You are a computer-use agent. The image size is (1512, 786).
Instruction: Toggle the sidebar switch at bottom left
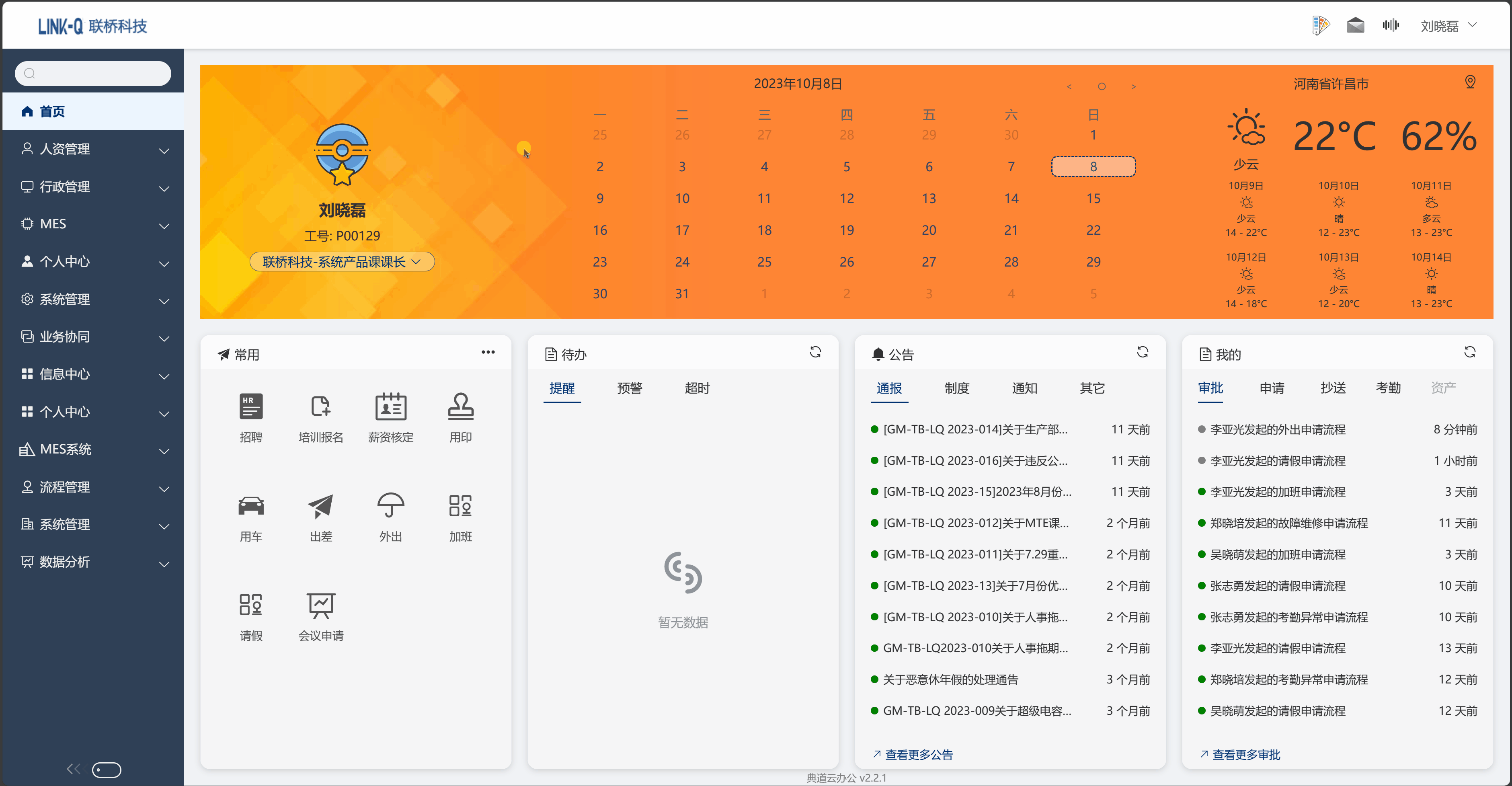pos(107,769)
